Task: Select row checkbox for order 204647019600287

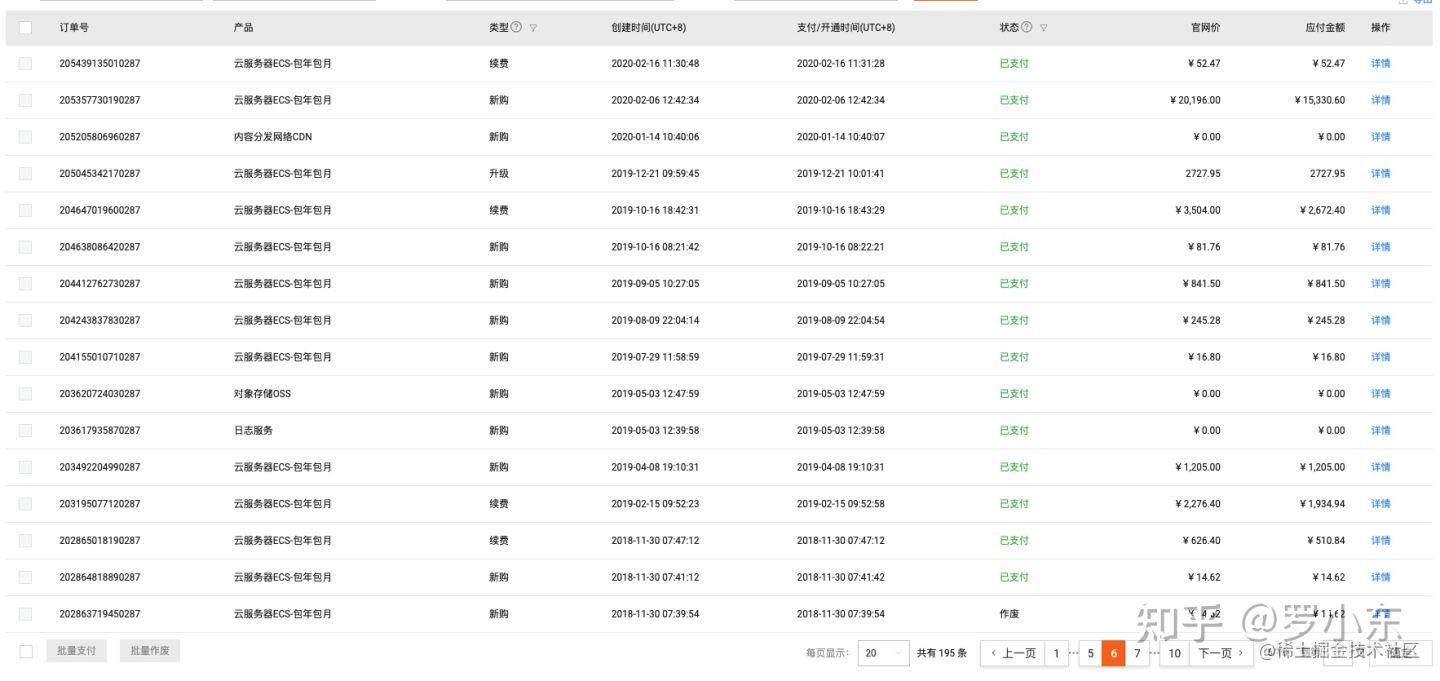Action: tap(25, 210)
